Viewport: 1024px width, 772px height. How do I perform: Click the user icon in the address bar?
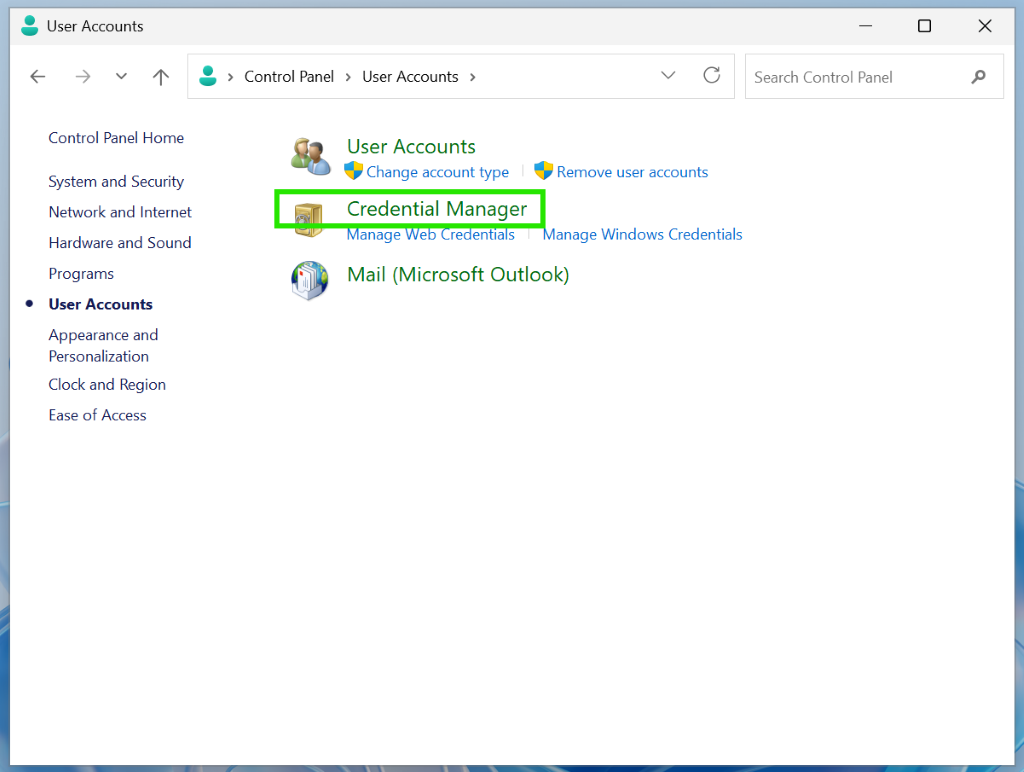pos(208,76)
